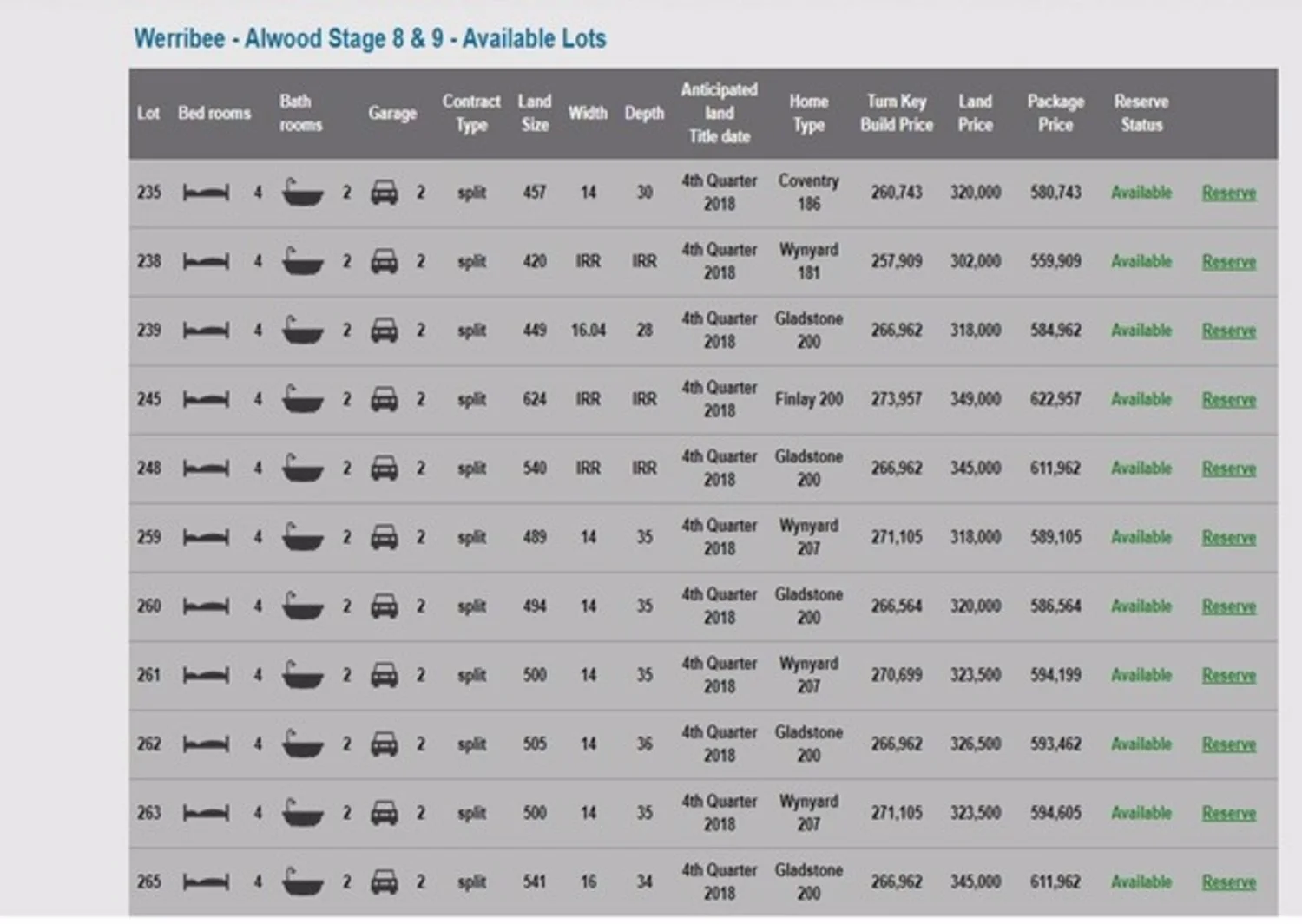Click the Package Price column header
Screen dimensions: 1302x924
coord(1055,113)
